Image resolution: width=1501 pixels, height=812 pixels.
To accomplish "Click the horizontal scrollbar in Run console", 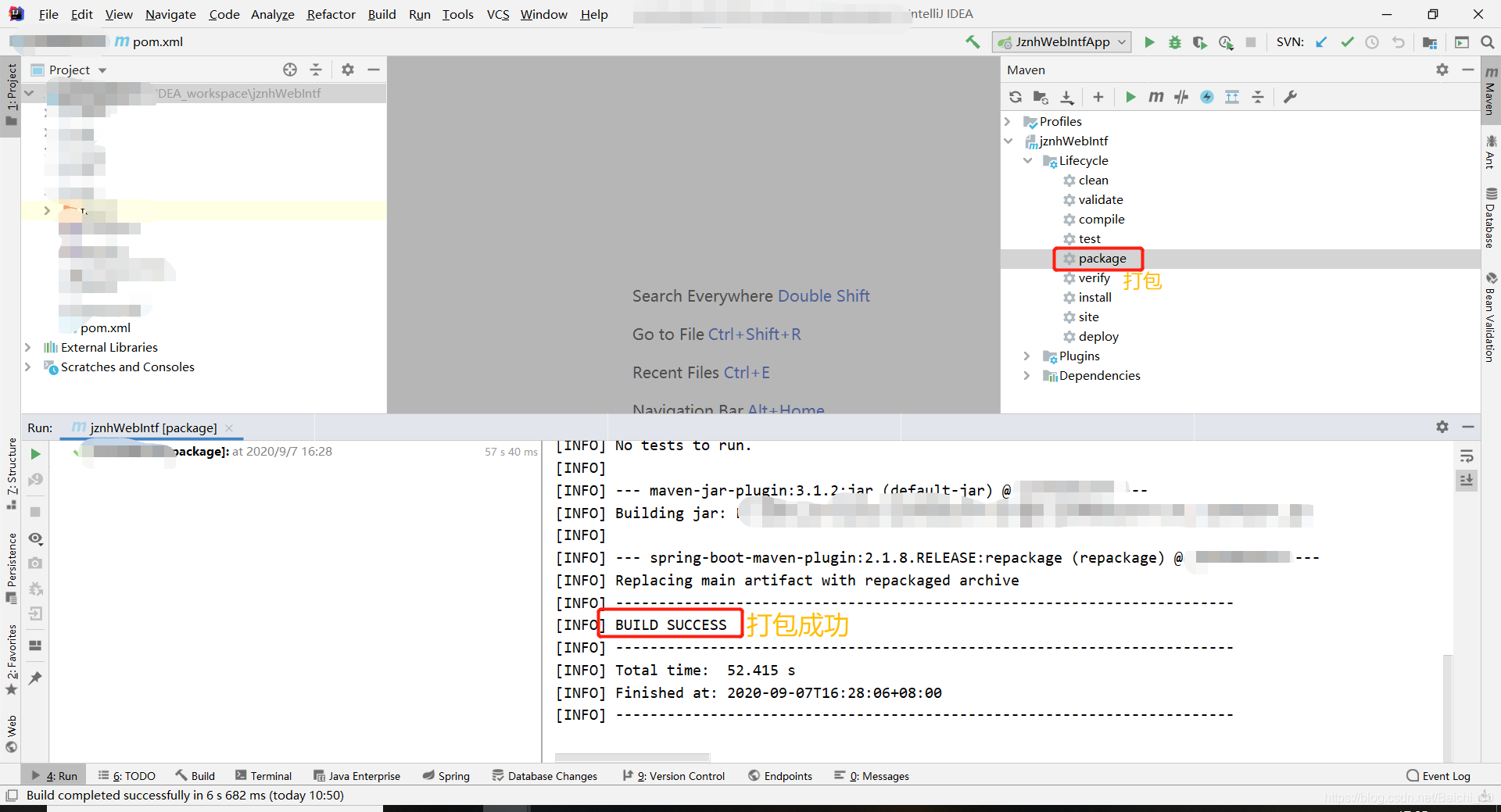I will click(x=632, y=757).
